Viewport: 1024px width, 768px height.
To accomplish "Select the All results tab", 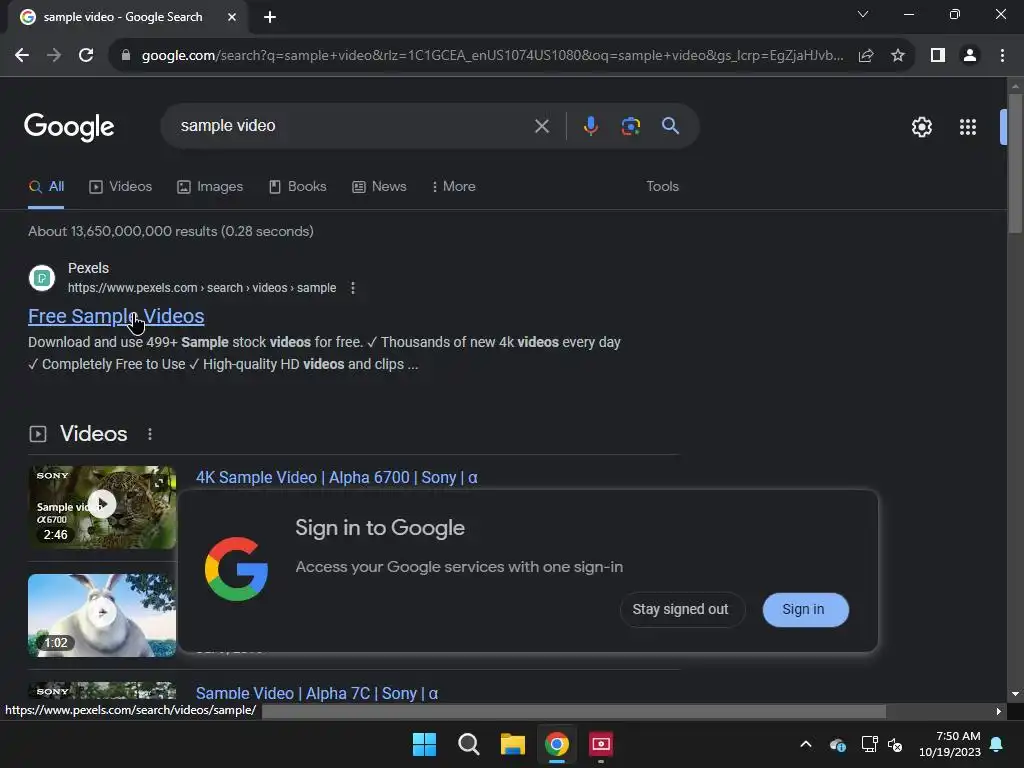I will [46, 187].
